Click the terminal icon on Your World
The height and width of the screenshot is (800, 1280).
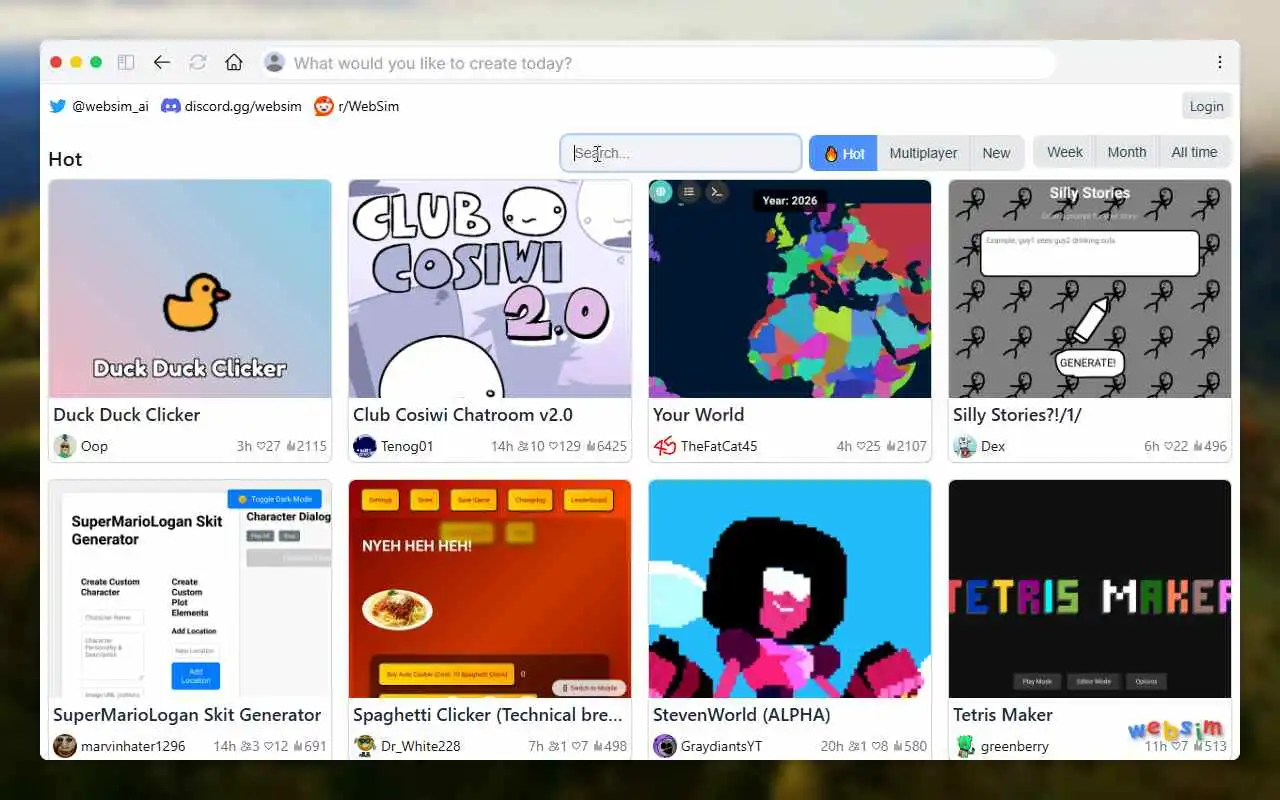[x=717, y=191]
